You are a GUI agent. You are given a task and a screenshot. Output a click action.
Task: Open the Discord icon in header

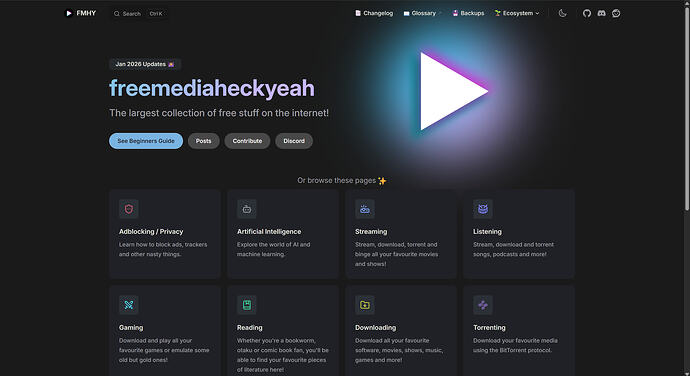[x=601, y=13]
